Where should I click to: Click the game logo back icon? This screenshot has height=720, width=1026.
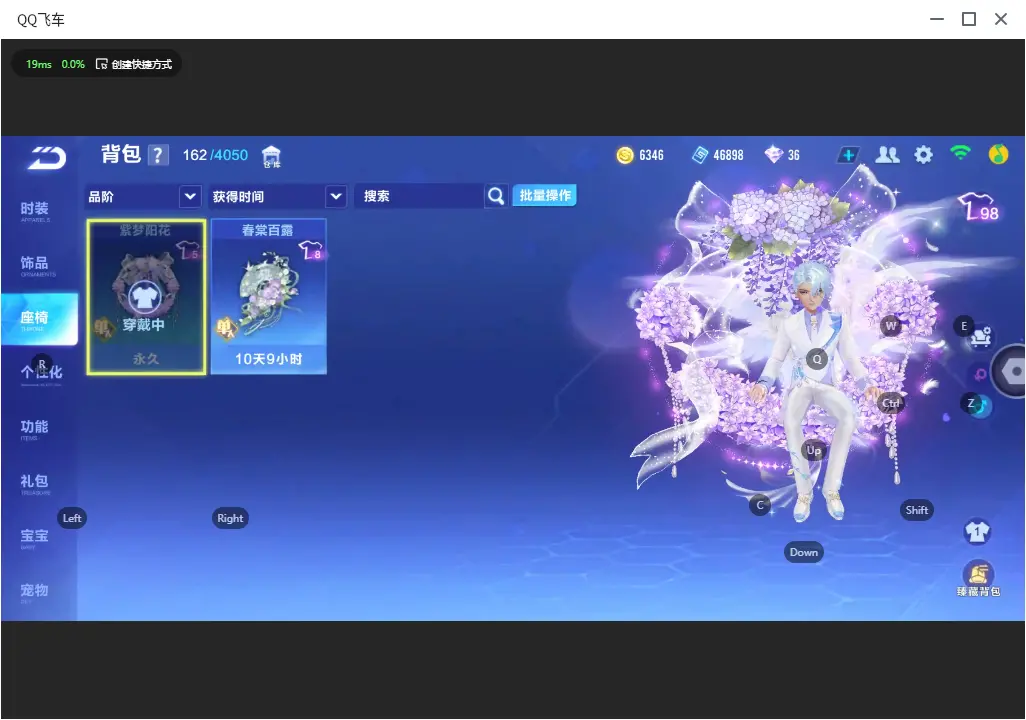(x=46, y=157)
